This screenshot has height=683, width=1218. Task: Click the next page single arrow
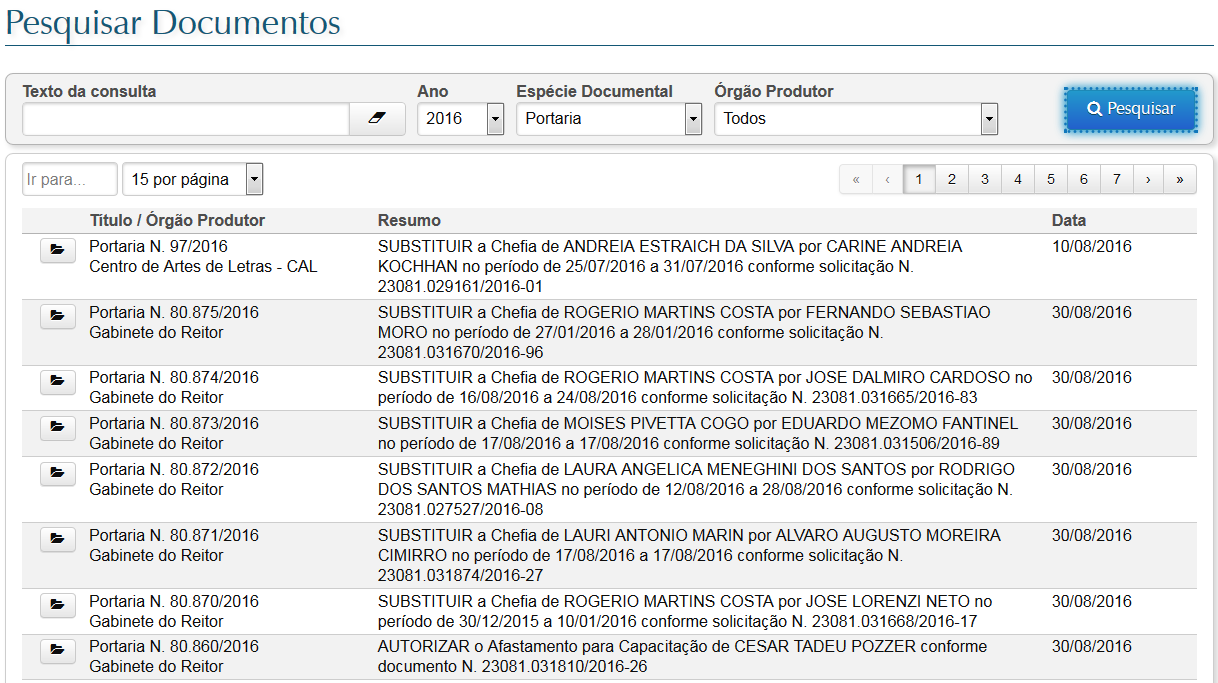click(x=1148, y=180)
